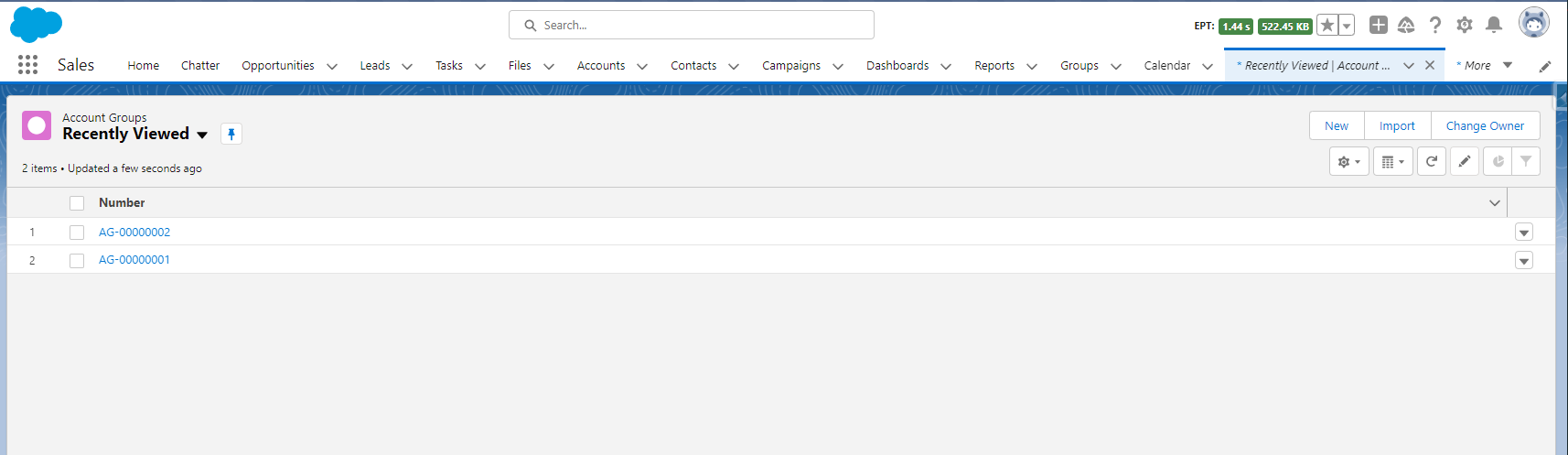Image resolution: width=1568 pixels, height=455 pixels.
Task: Open List View Controls gear dropdown
Action: click(x=1348, y=161)
